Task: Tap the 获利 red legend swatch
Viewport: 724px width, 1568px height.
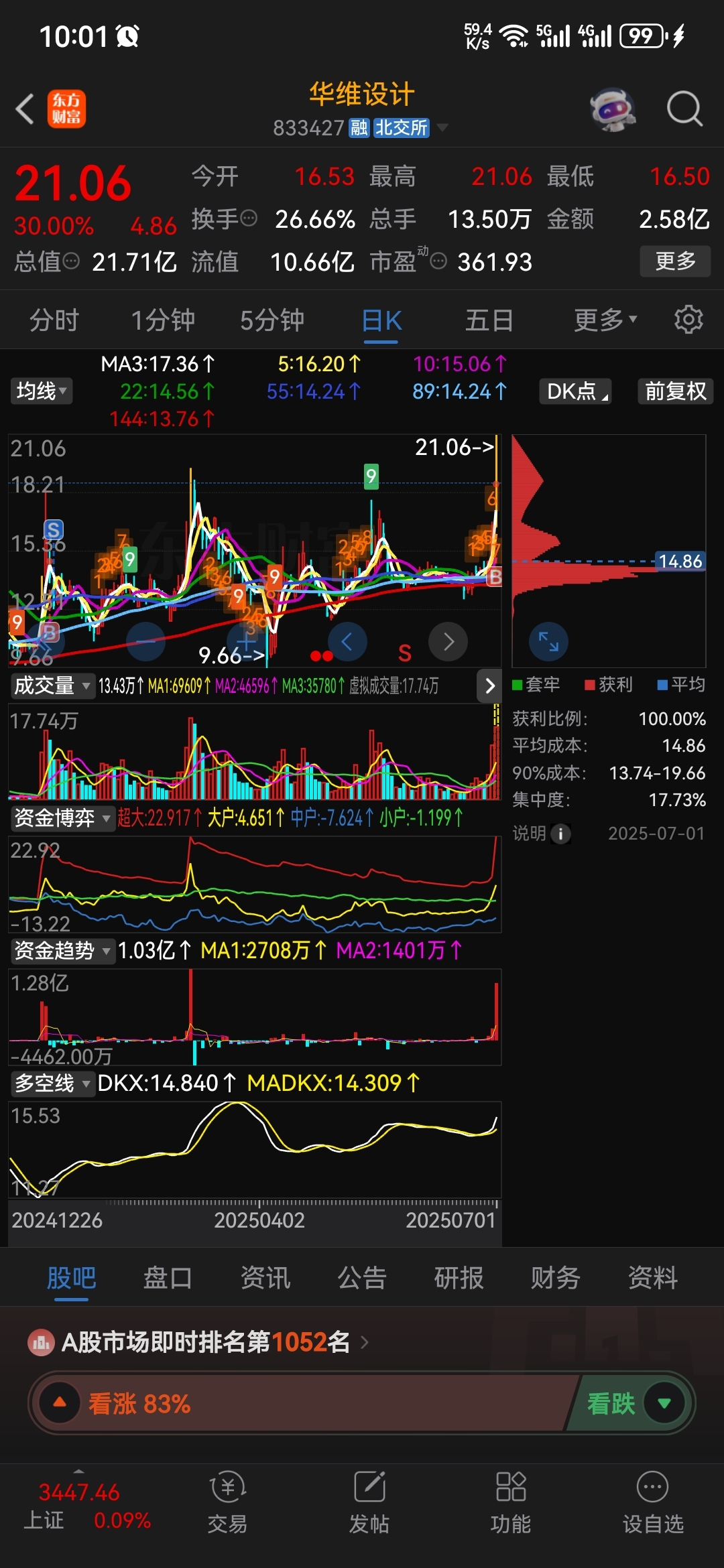Action: coord(590,685)
